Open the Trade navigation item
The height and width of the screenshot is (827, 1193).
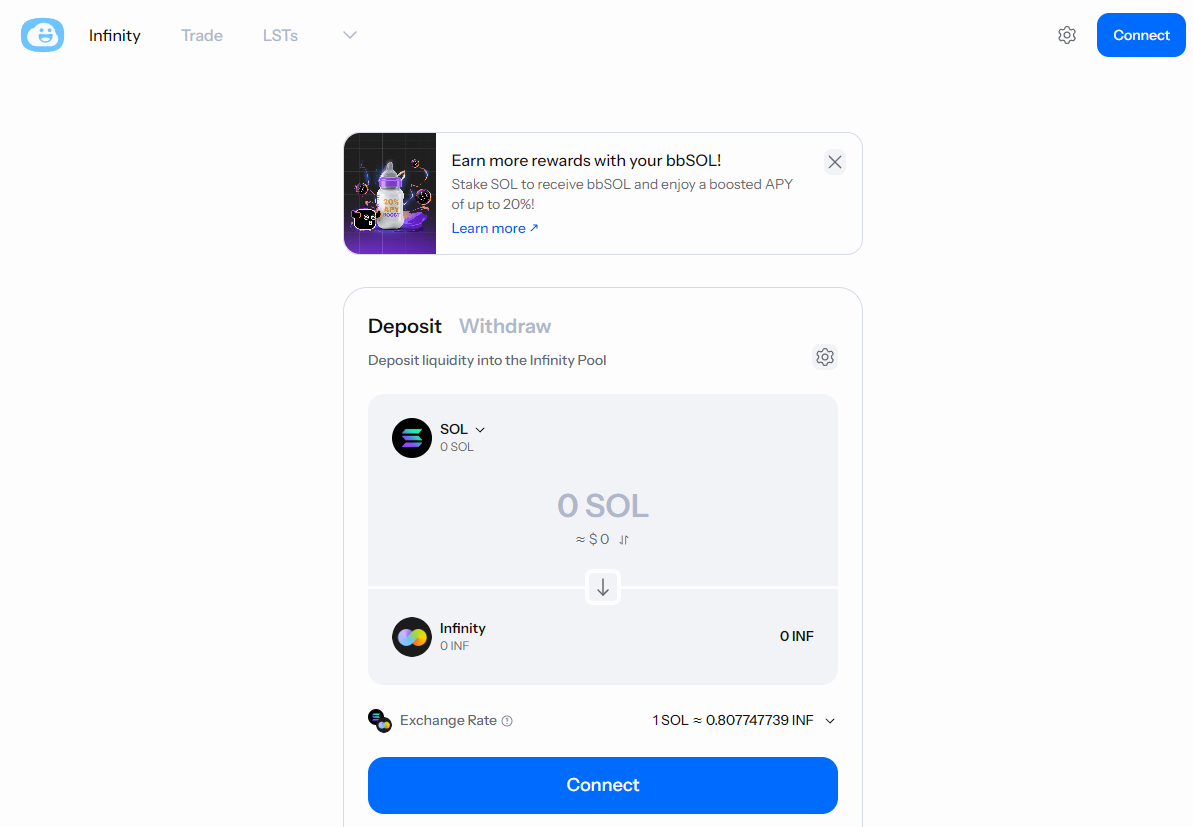coord(202,35)
